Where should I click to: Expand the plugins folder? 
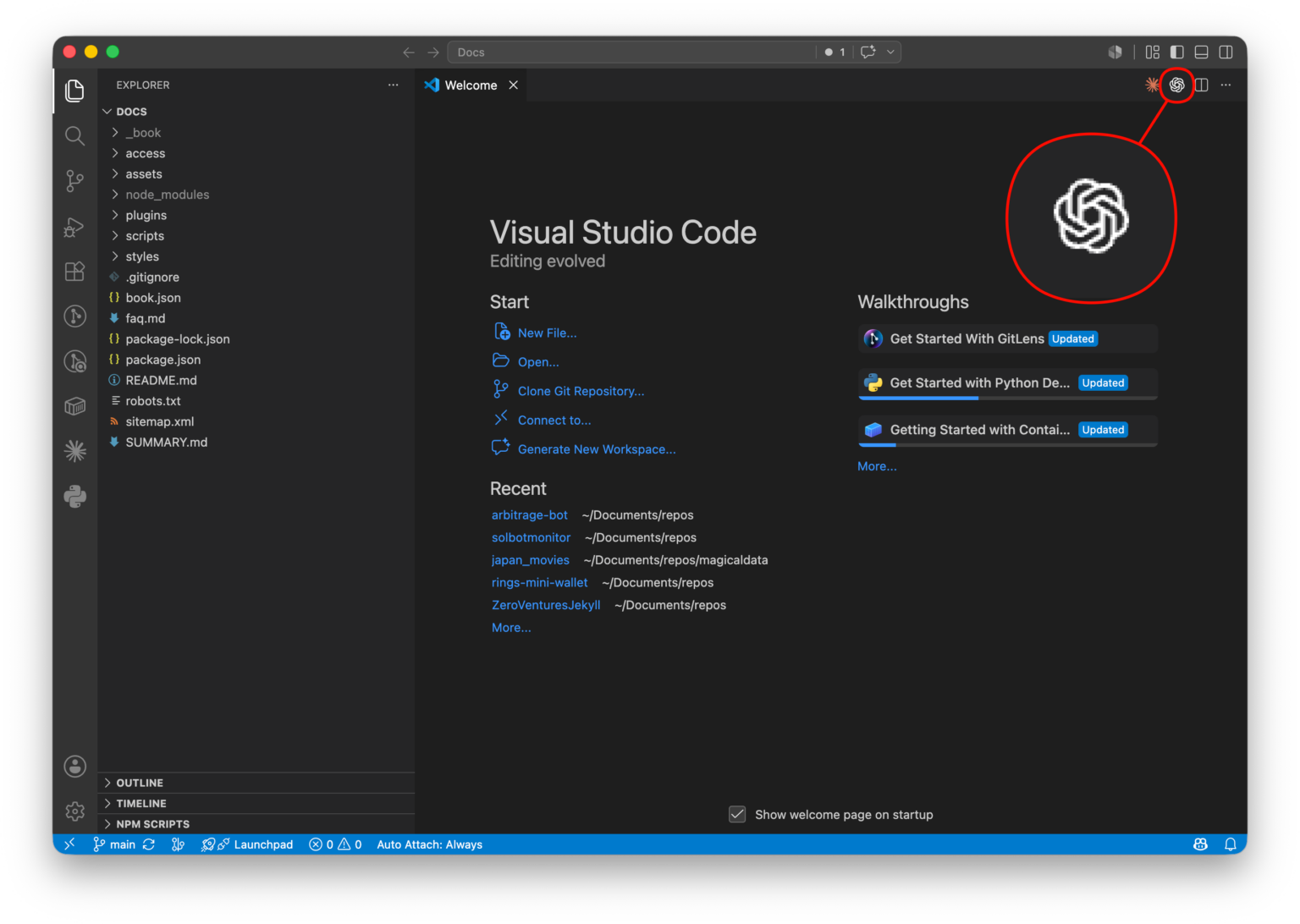click(x=256, y=215)
